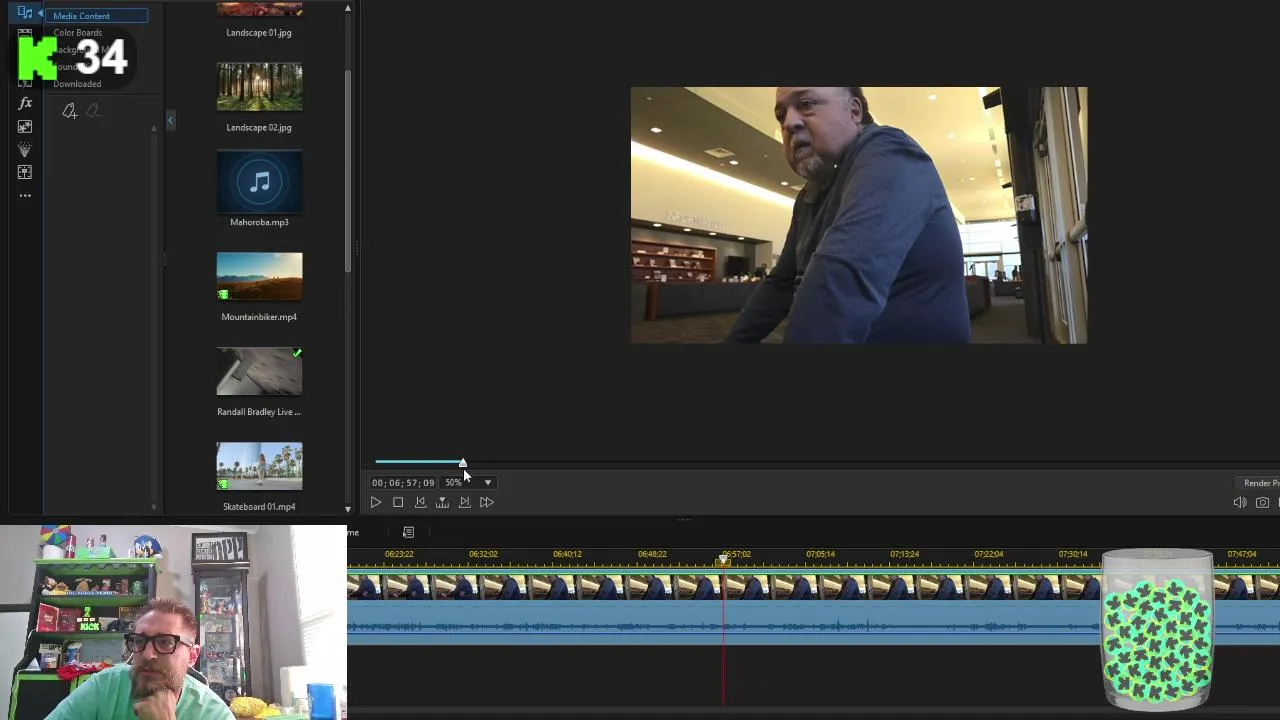Click tag panel scroll up arrow
1280x720 pixels.
click(154, 128)
